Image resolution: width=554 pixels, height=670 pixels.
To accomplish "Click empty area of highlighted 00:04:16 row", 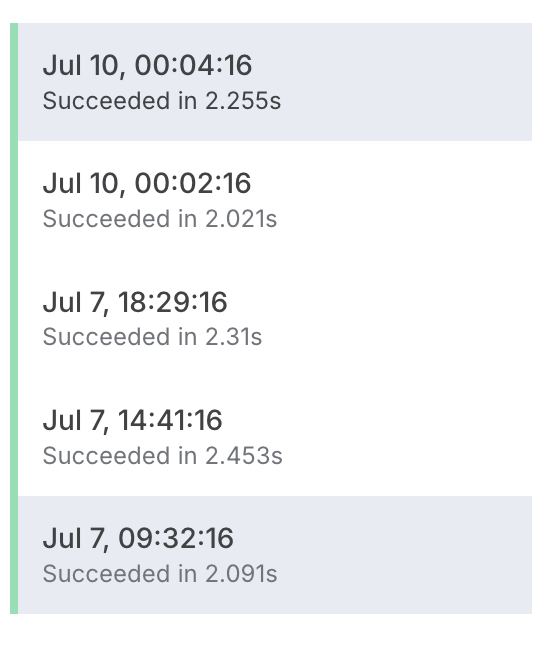I will tap(406, 82).
